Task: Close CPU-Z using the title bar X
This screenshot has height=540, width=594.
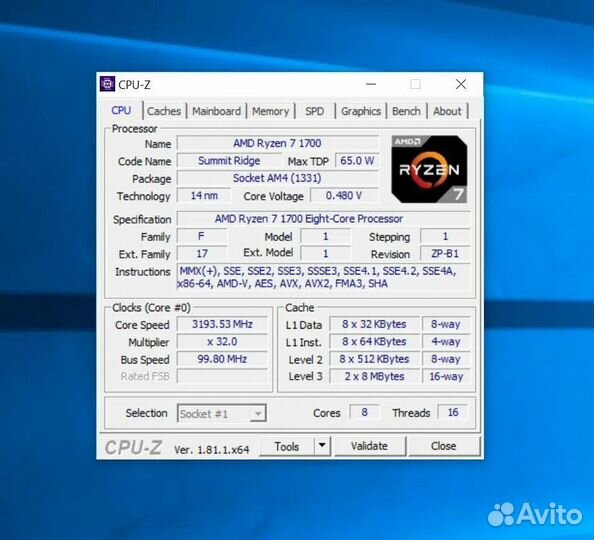Action: pyautogui.click(x=461, y=84)
